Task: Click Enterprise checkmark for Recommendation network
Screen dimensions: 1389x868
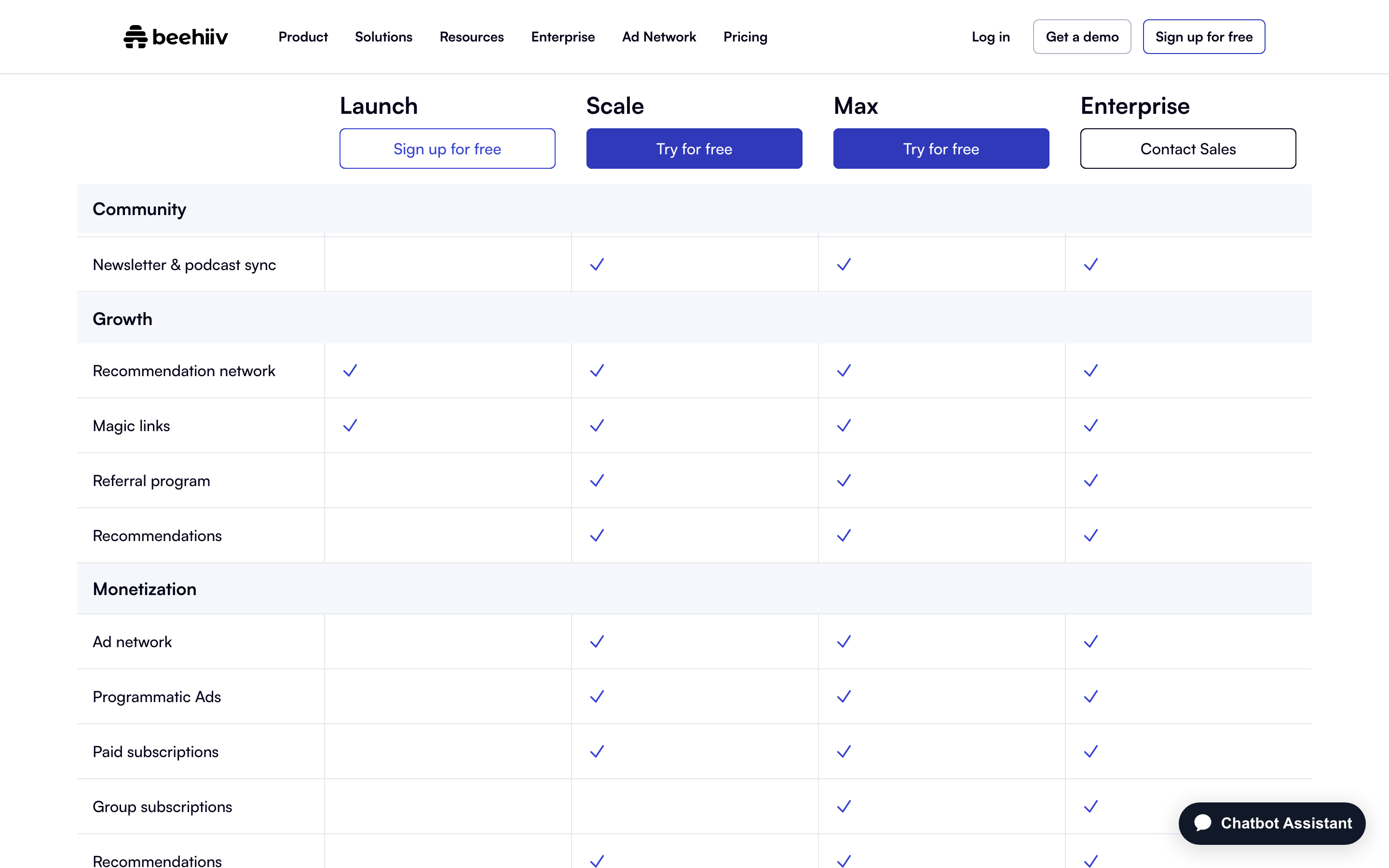Action: [x=1090, y=370]
